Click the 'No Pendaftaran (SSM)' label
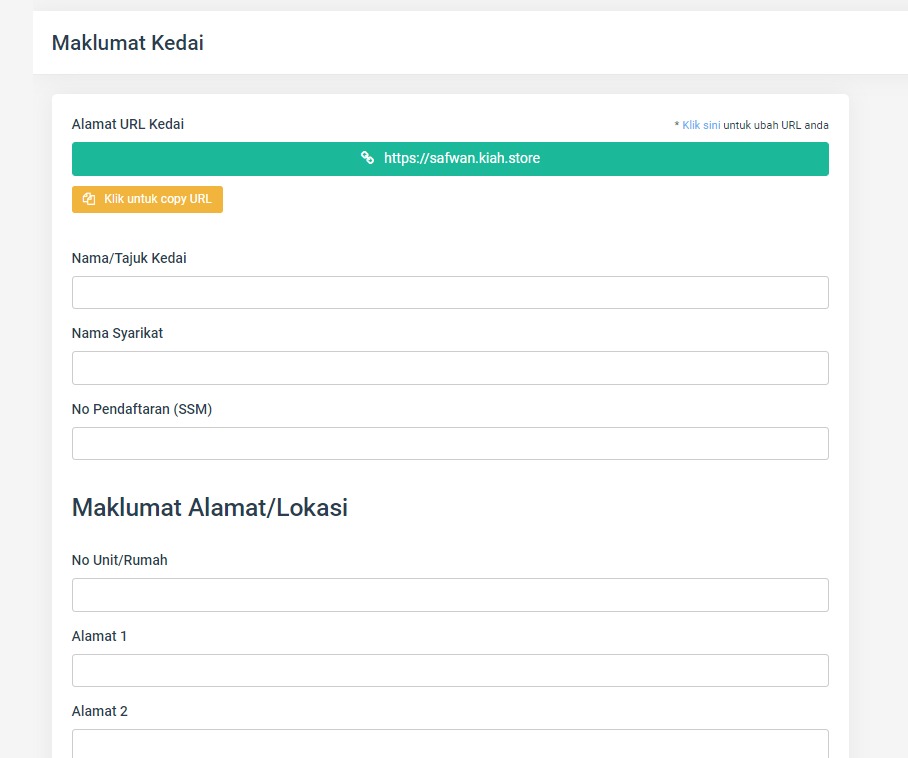The height and width of the screenshot is (758, 908). pos(142,409)
